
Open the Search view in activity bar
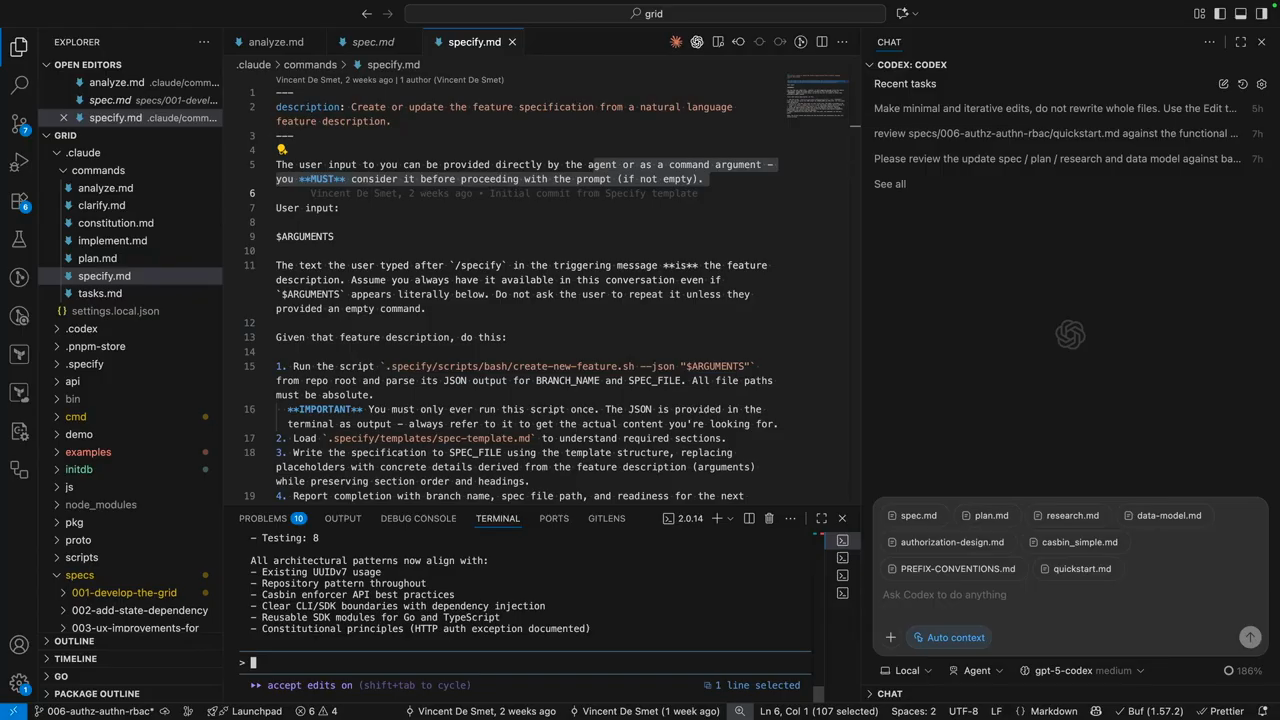19,86
